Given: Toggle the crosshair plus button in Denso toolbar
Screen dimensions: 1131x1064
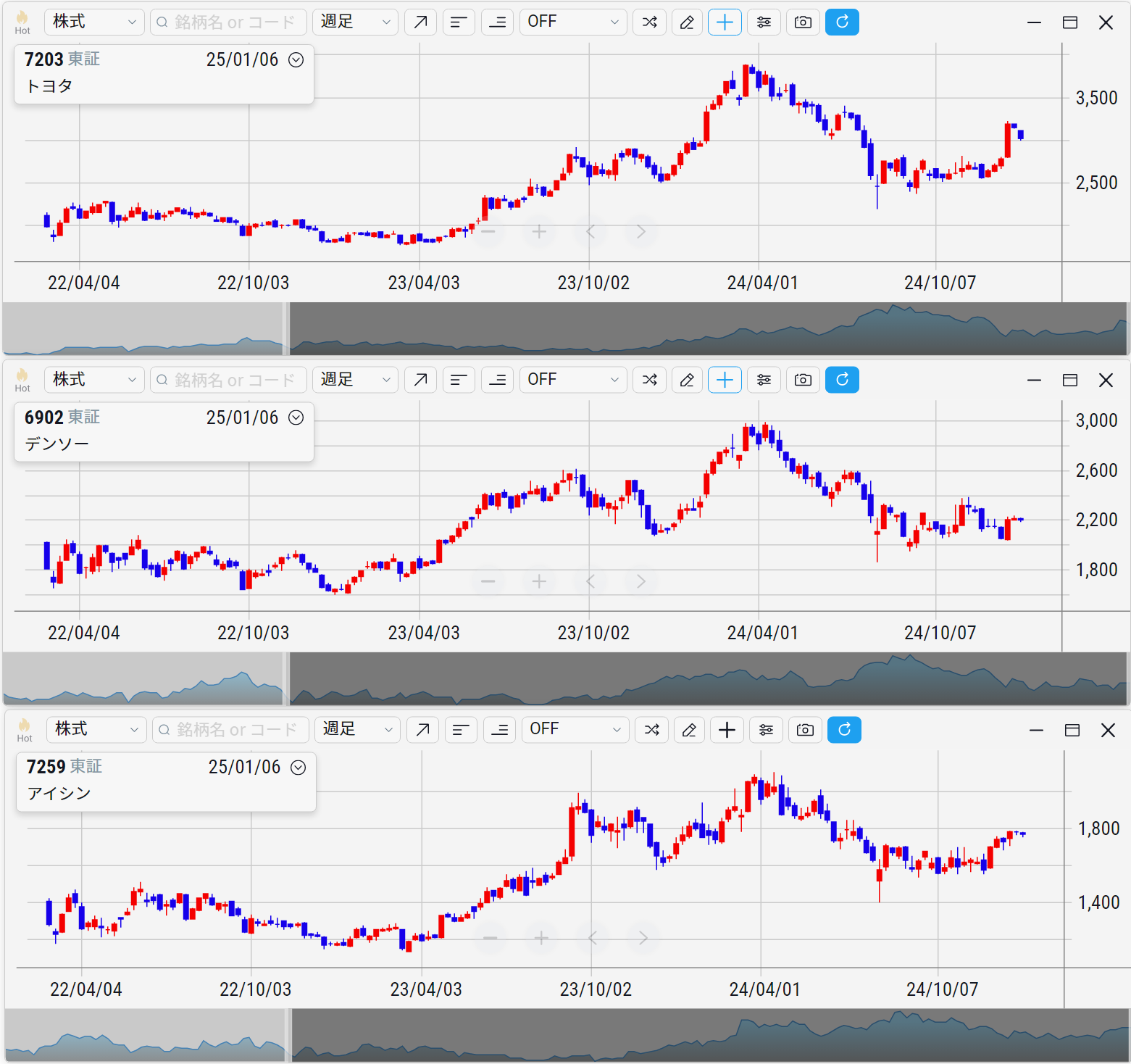Looking at the screenshot, I should pos(725,379).
